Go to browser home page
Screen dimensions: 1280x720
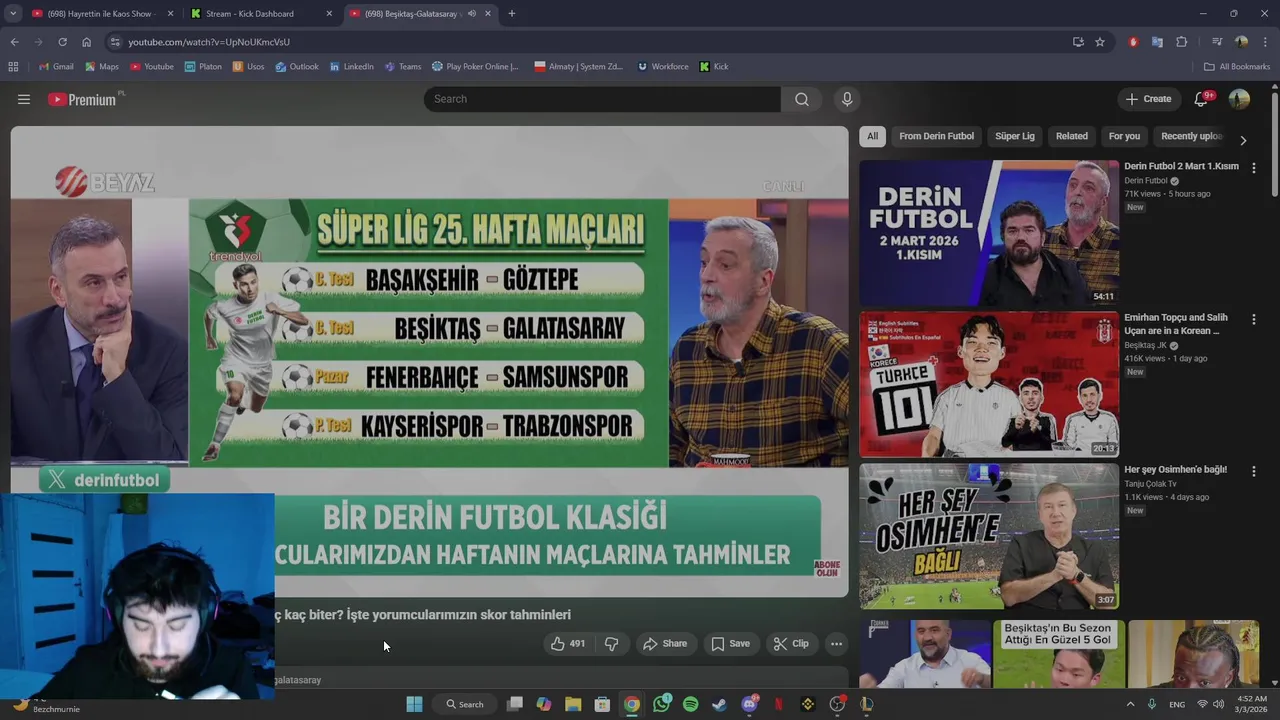point(86,42)
